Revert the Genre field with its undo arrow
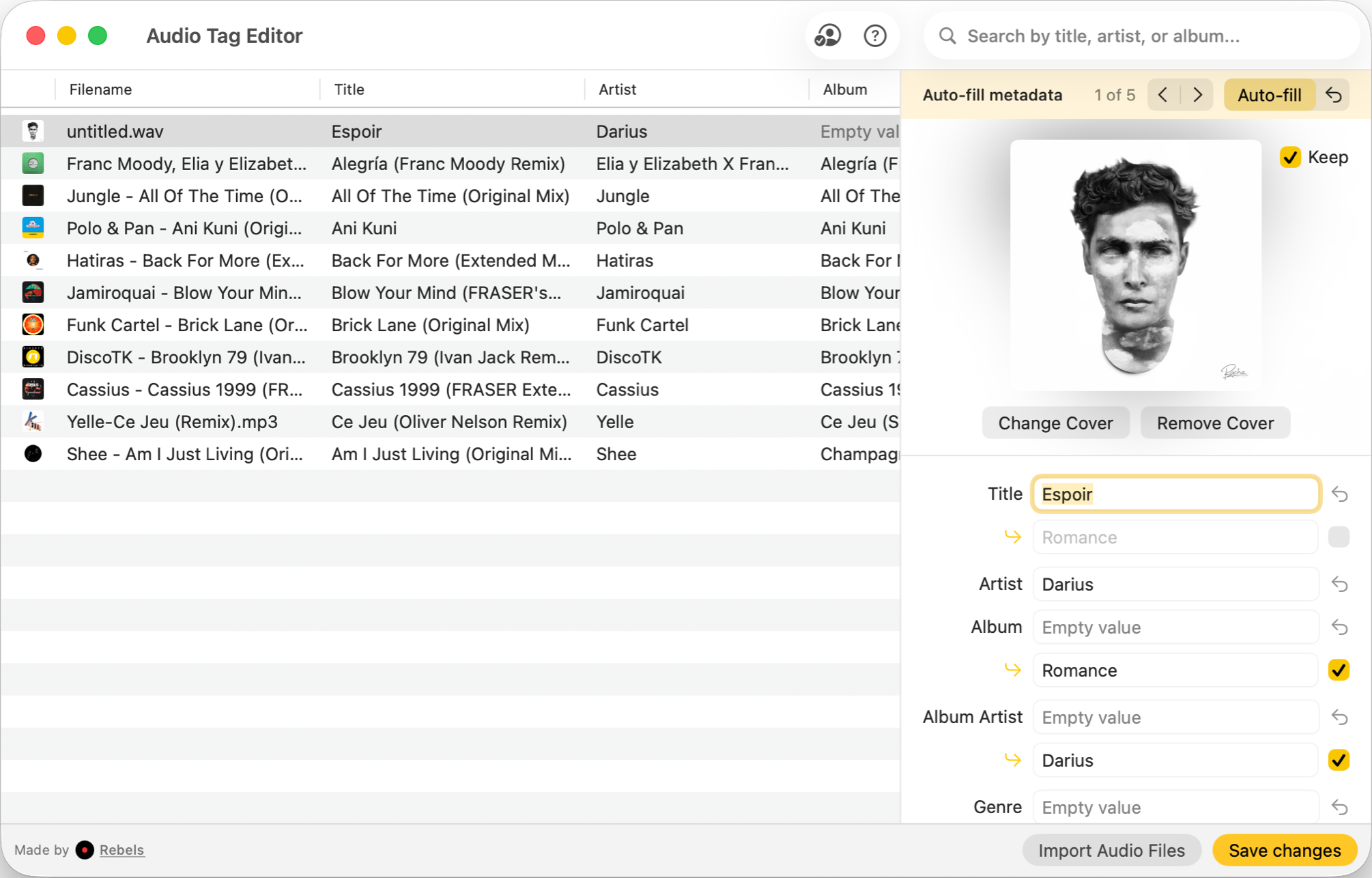The width and height of the screenshot is (1372, 878). pyautogui.click(x=1339, y=808)
